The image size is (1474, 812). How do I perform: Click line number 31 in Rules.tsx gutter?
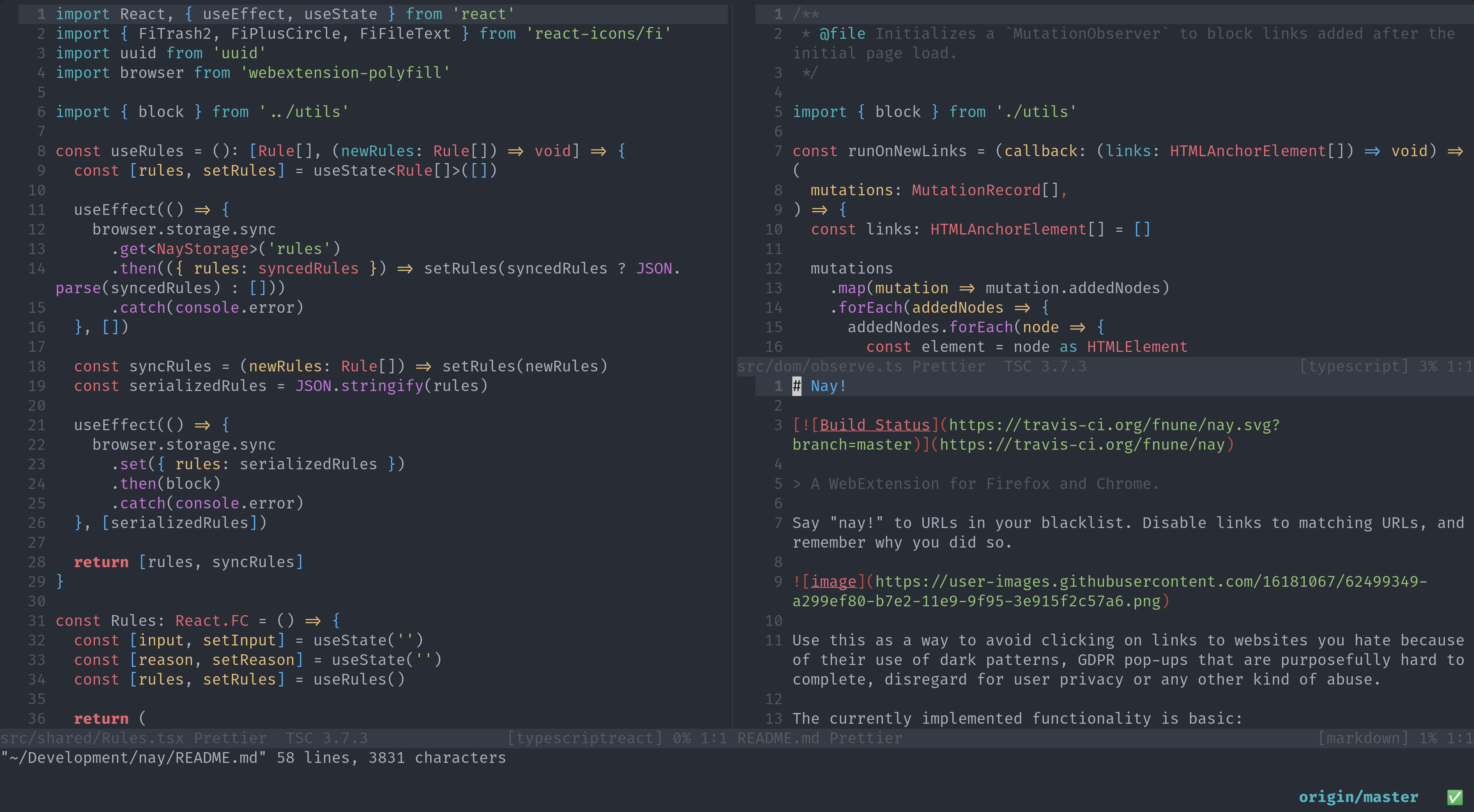point(36,621)
